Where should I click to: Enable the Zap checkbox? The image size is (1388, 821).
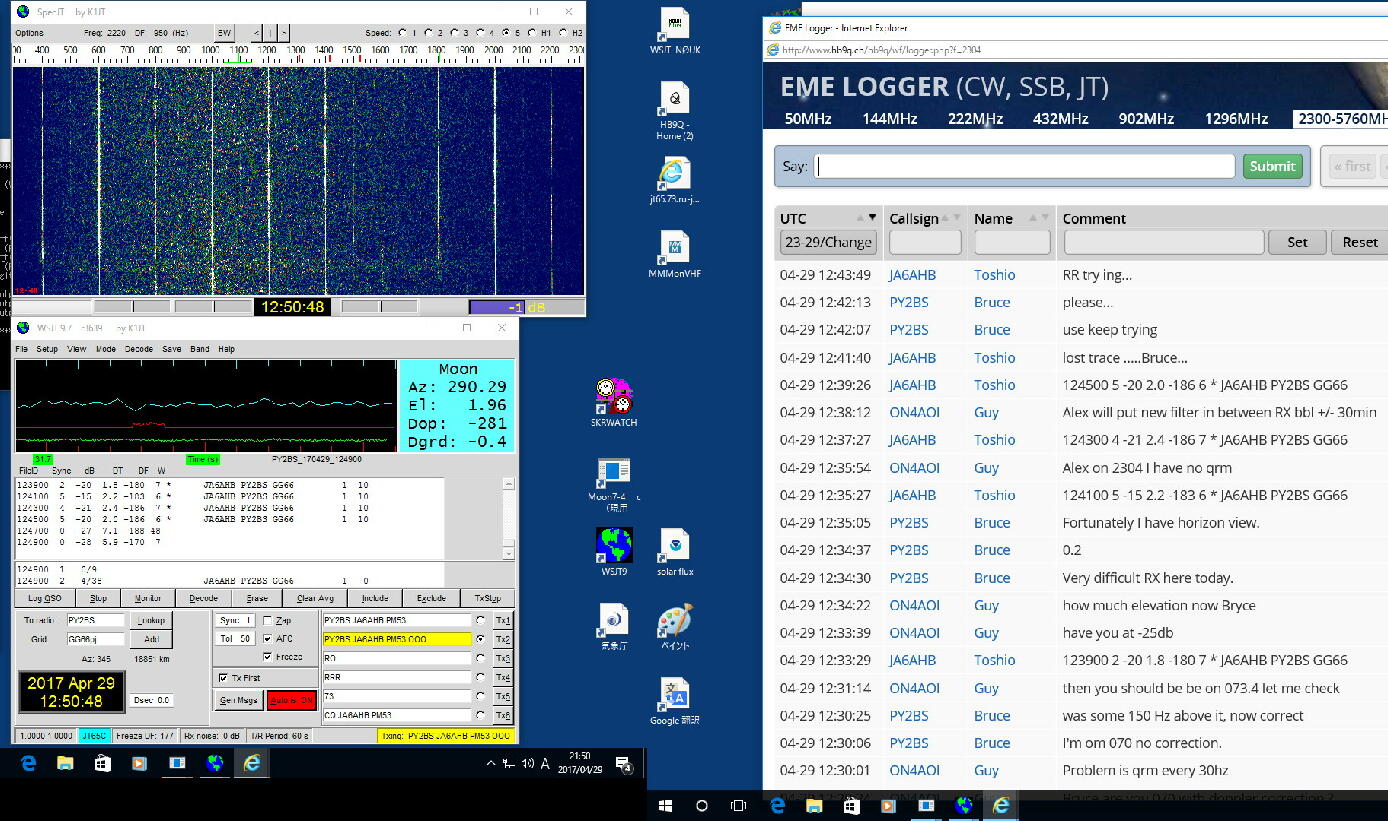267,620
